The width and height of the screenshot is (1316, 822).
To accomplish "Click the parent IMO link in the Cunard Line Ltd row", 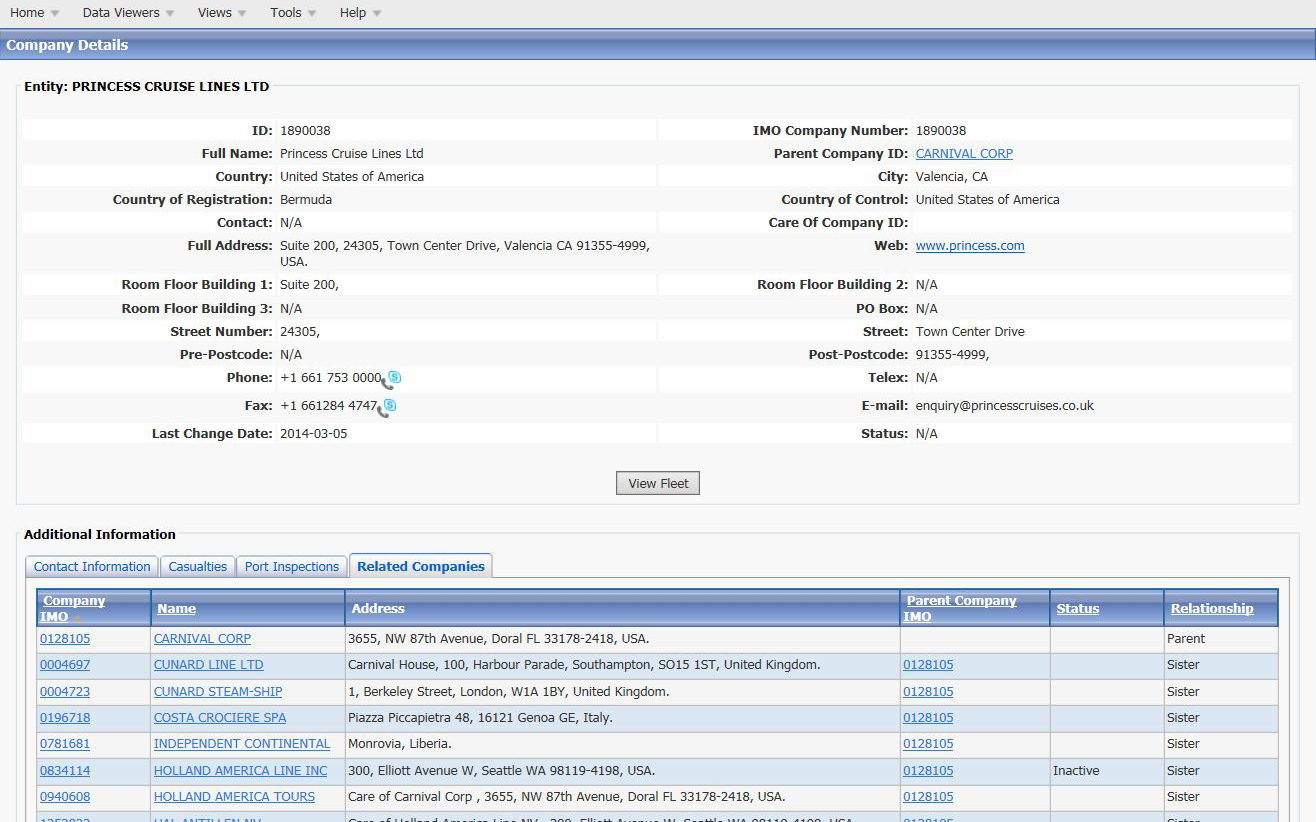I will tap(928, 665).
